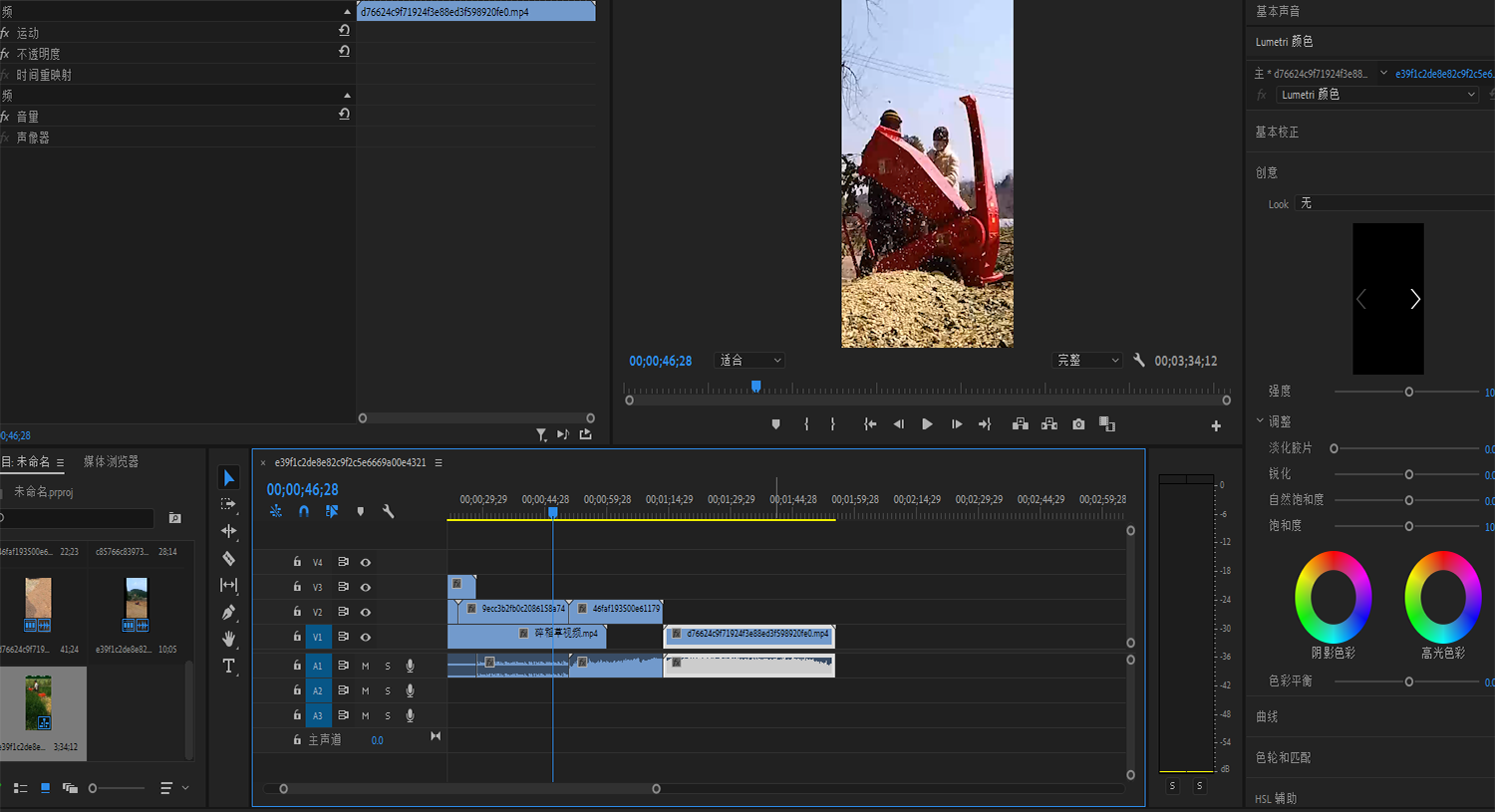Select the Razor tool
The width and height of the screenshot is (1495, 812).
228,558
